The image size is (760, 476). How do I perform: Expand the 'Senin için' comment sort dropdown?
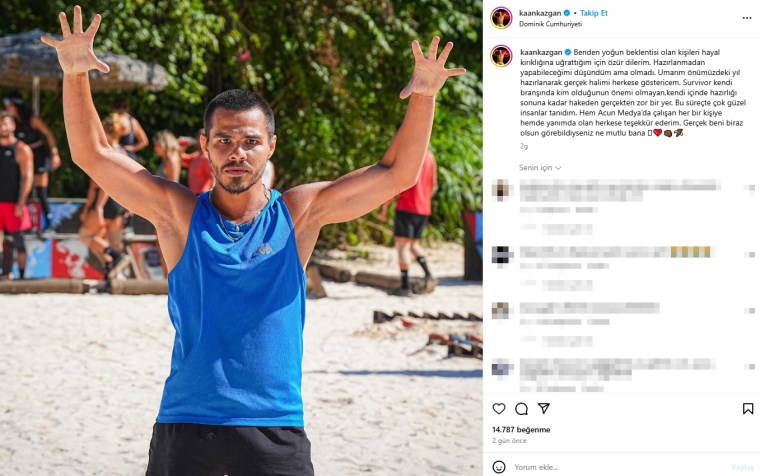540,168
